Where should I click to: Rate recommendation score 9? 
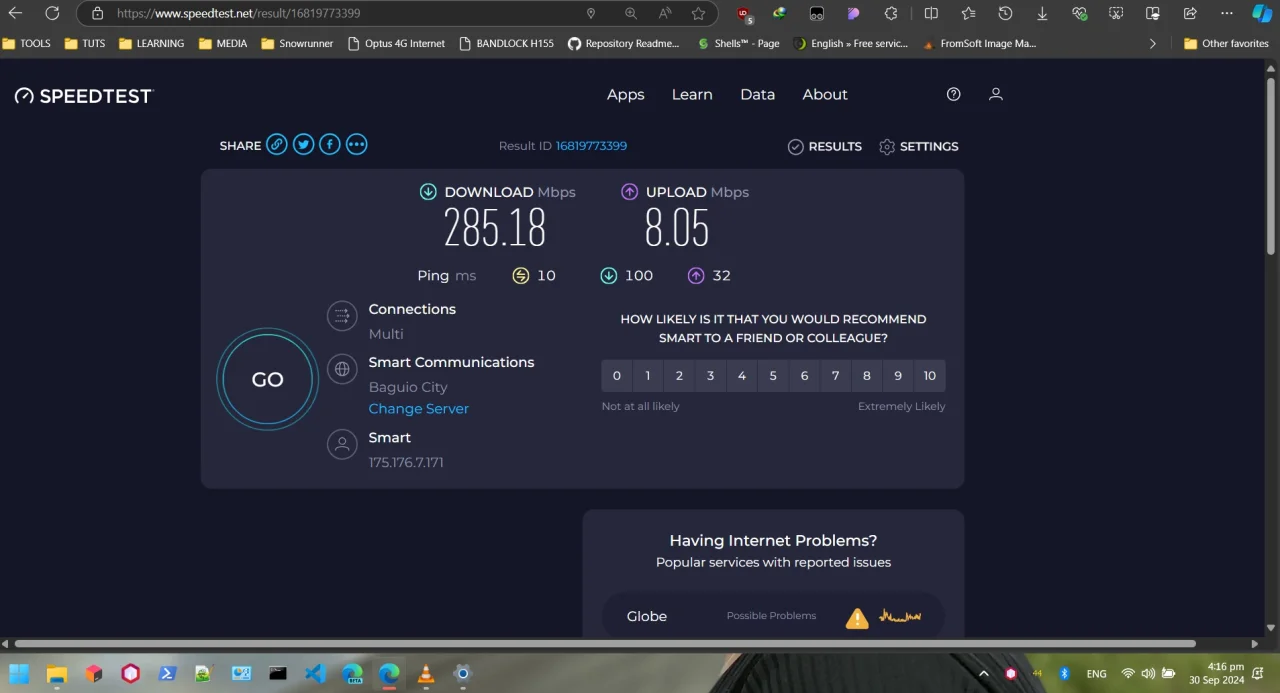(x=898, y=376)
